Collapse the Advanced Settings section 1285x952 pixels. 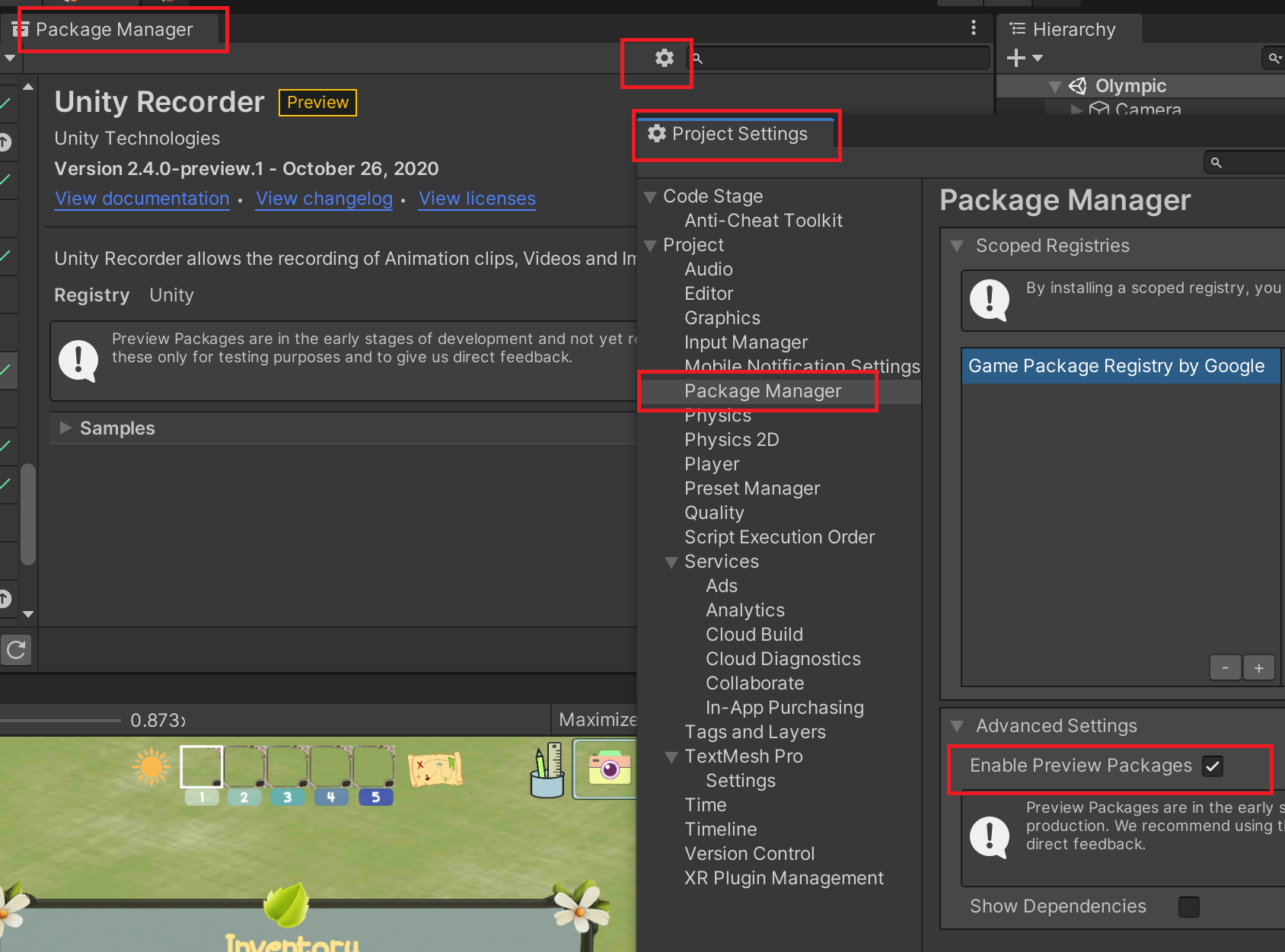tap(957, 726)
